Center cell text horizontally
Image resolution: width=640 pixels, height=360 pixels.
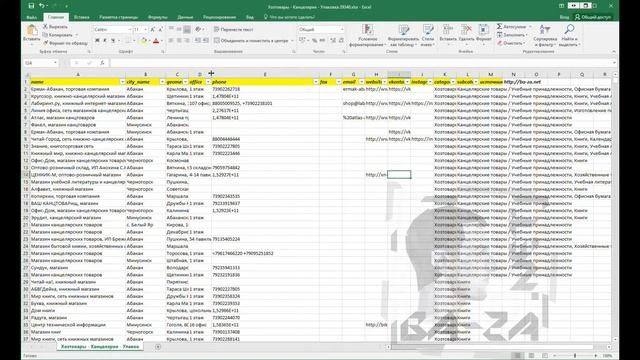tap(179, 40)
